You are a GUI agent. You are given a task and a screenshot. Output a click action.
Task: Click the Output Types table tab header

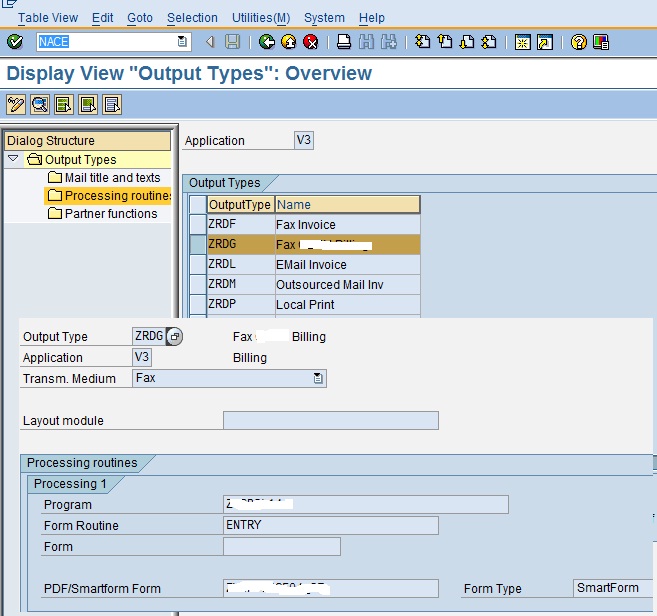tap(225, 183)
